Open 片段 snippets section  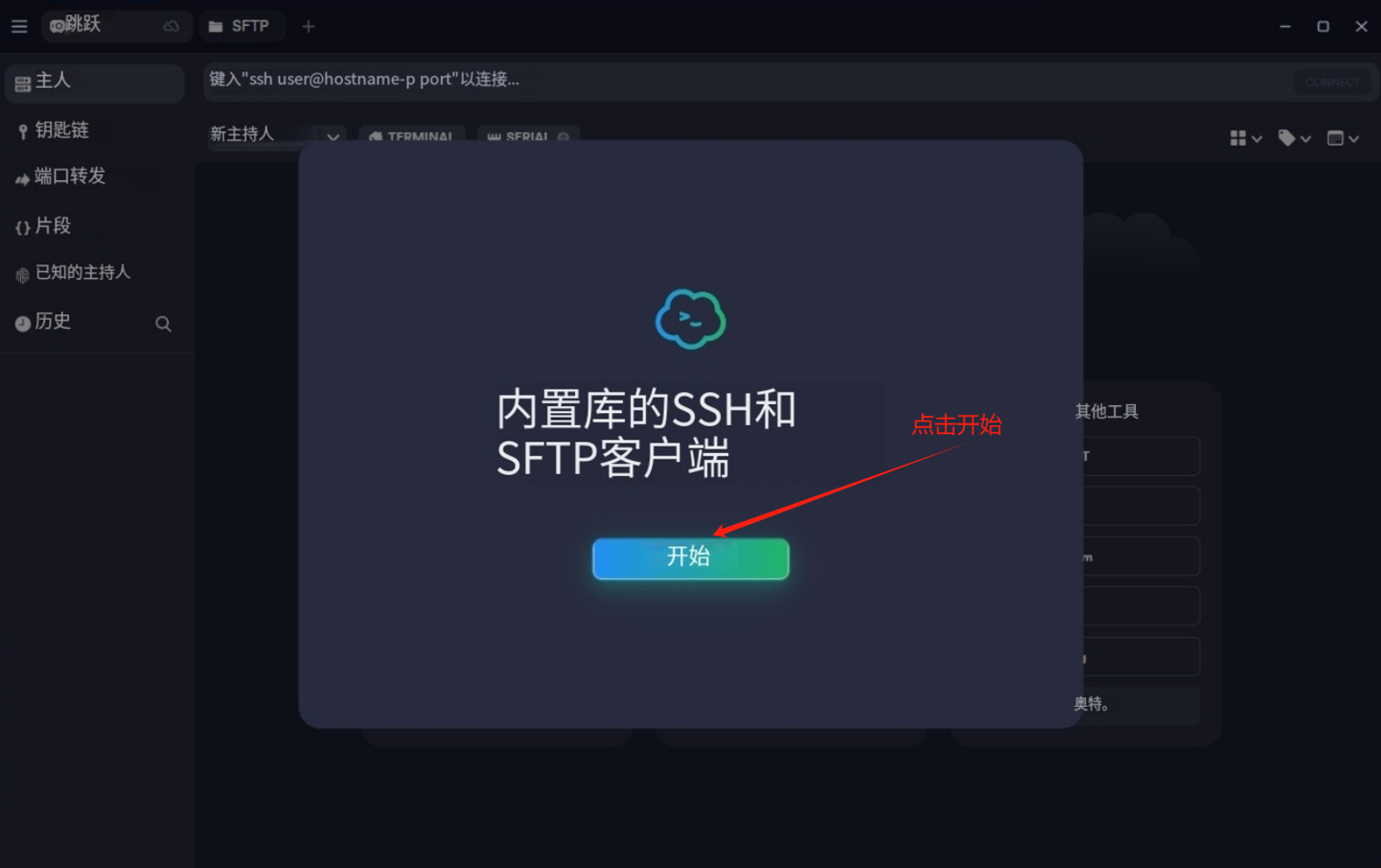[x=53, y=226]
